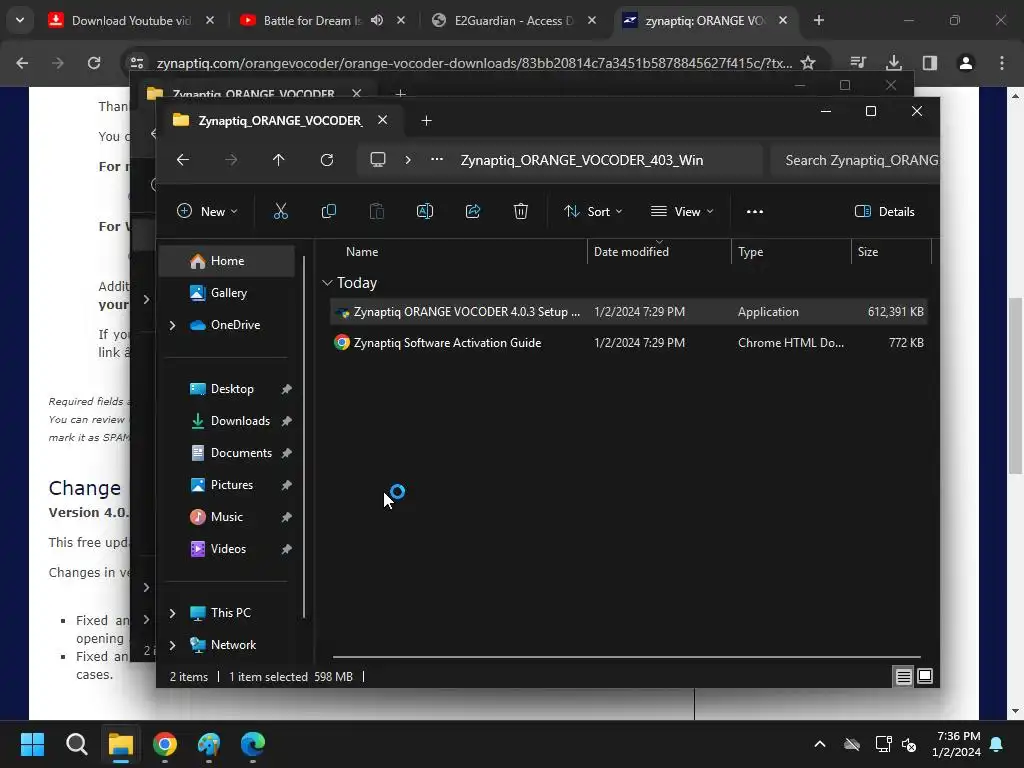1024x768 pixels.
Task: Select Zynaptiq ORANGE VOCODER 4.0.3 Setup file
Action: 629,312
